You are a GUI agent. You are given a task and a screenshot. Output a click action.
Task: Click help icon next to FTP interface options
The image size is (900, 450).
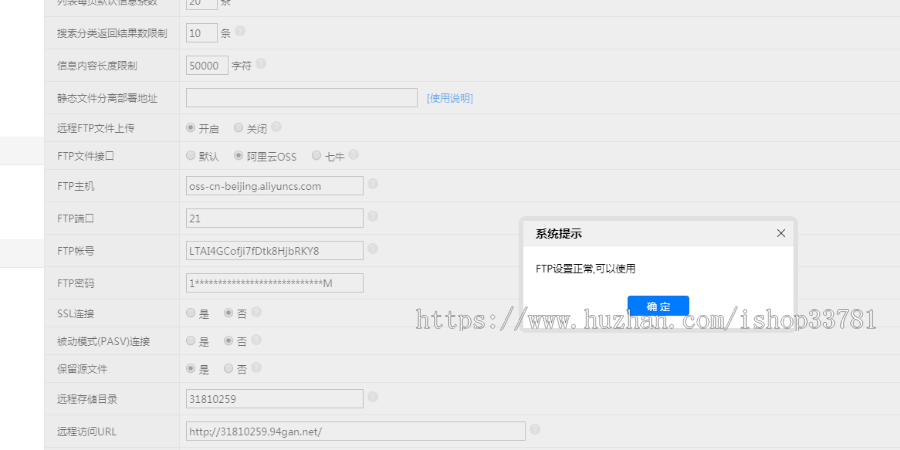coord(354,154)
